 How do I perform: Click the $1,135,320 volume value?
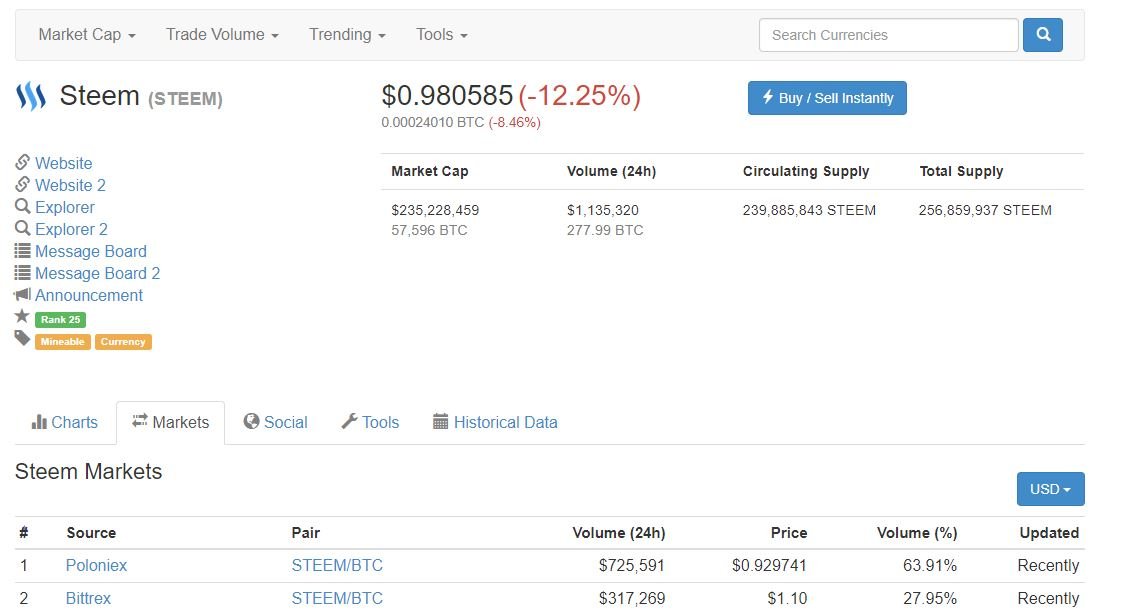tap(602, 210)
